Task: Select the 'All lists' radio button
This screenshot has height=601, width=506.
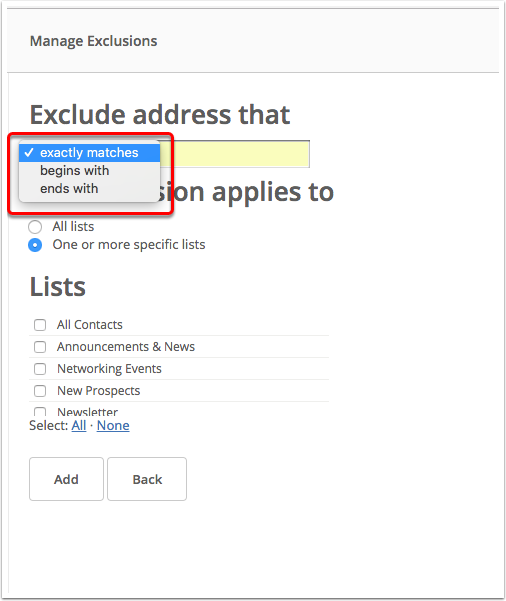Action: (x=35, y=227)
